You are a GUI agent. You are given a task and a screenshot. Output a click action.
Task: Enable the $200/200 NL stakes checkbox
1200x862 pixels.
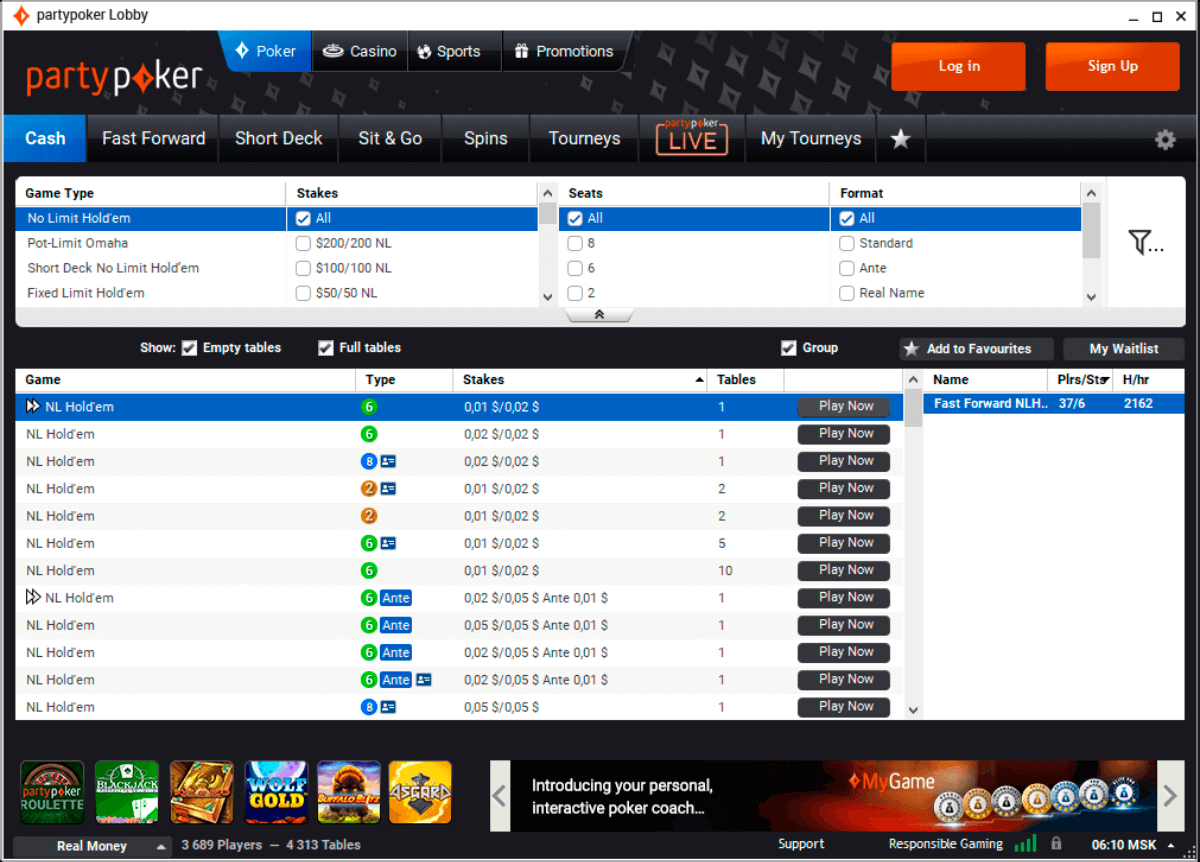(304, 243)
